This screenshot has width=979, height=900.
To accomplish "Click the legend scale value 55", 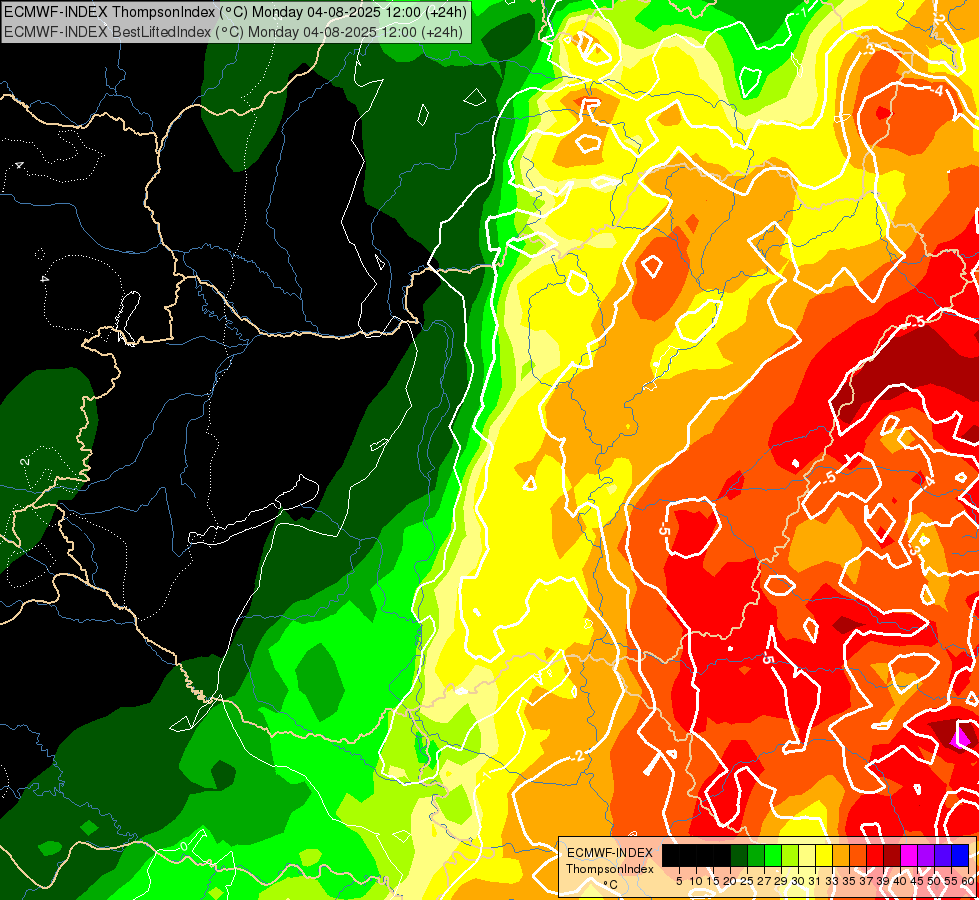I will click(952, 881).
